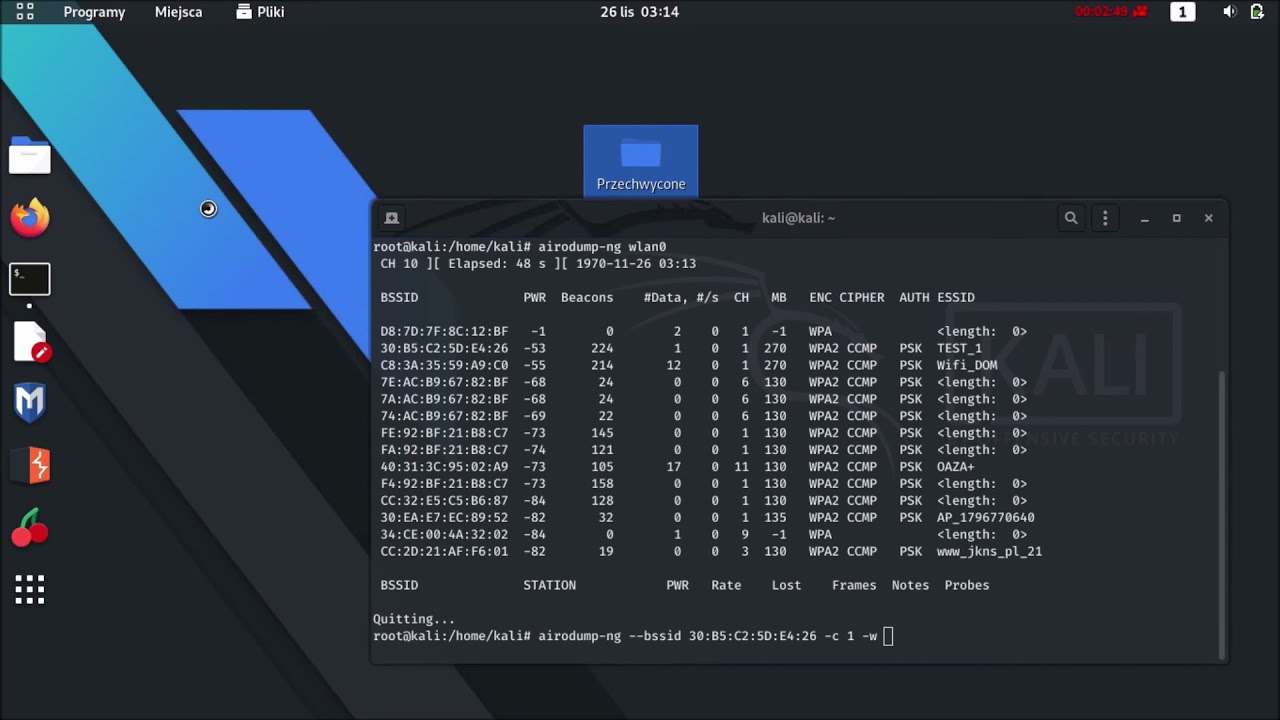Show all applications grid in dock

(30, 590)
